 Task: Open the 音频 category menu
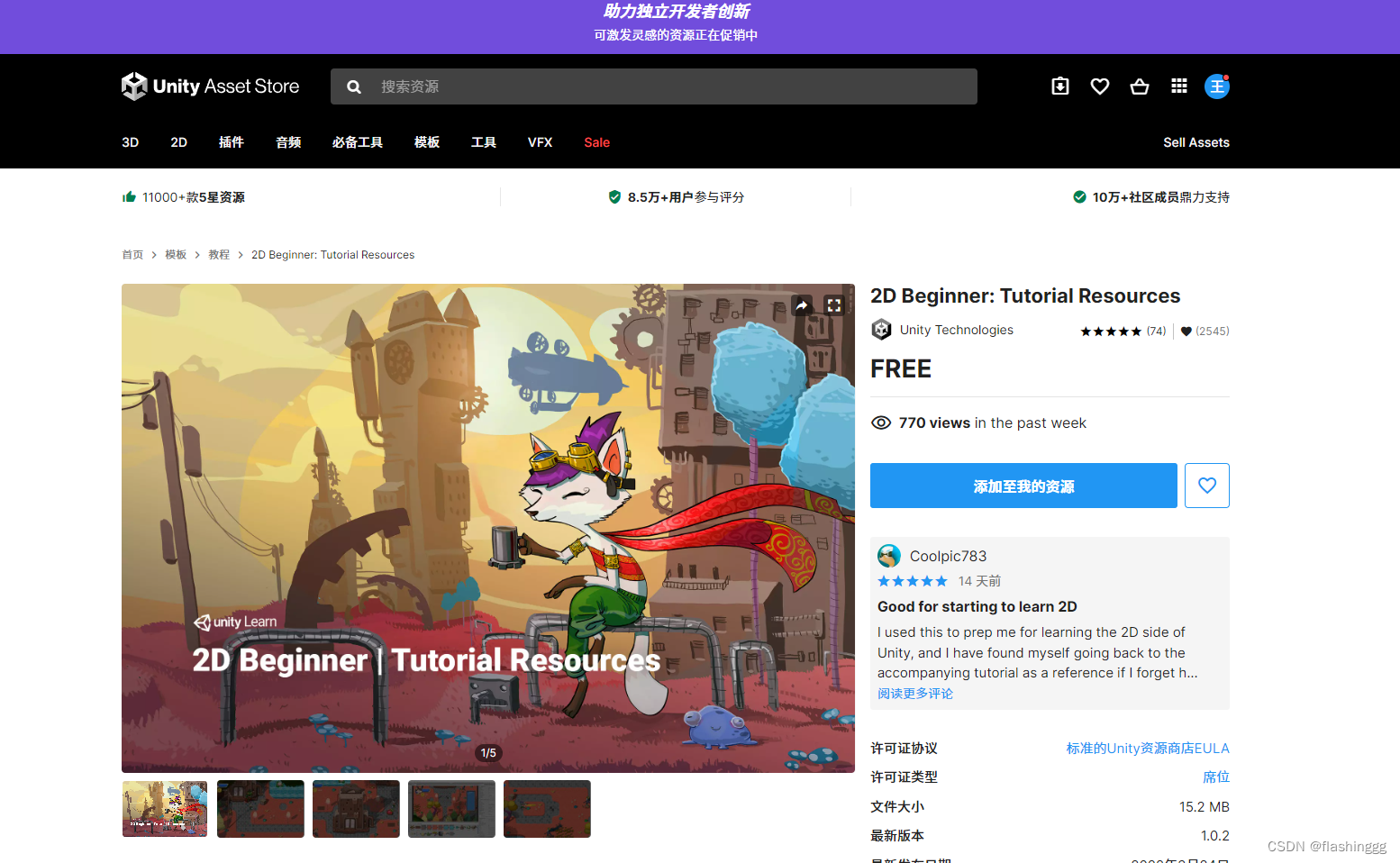click(288, 142)
